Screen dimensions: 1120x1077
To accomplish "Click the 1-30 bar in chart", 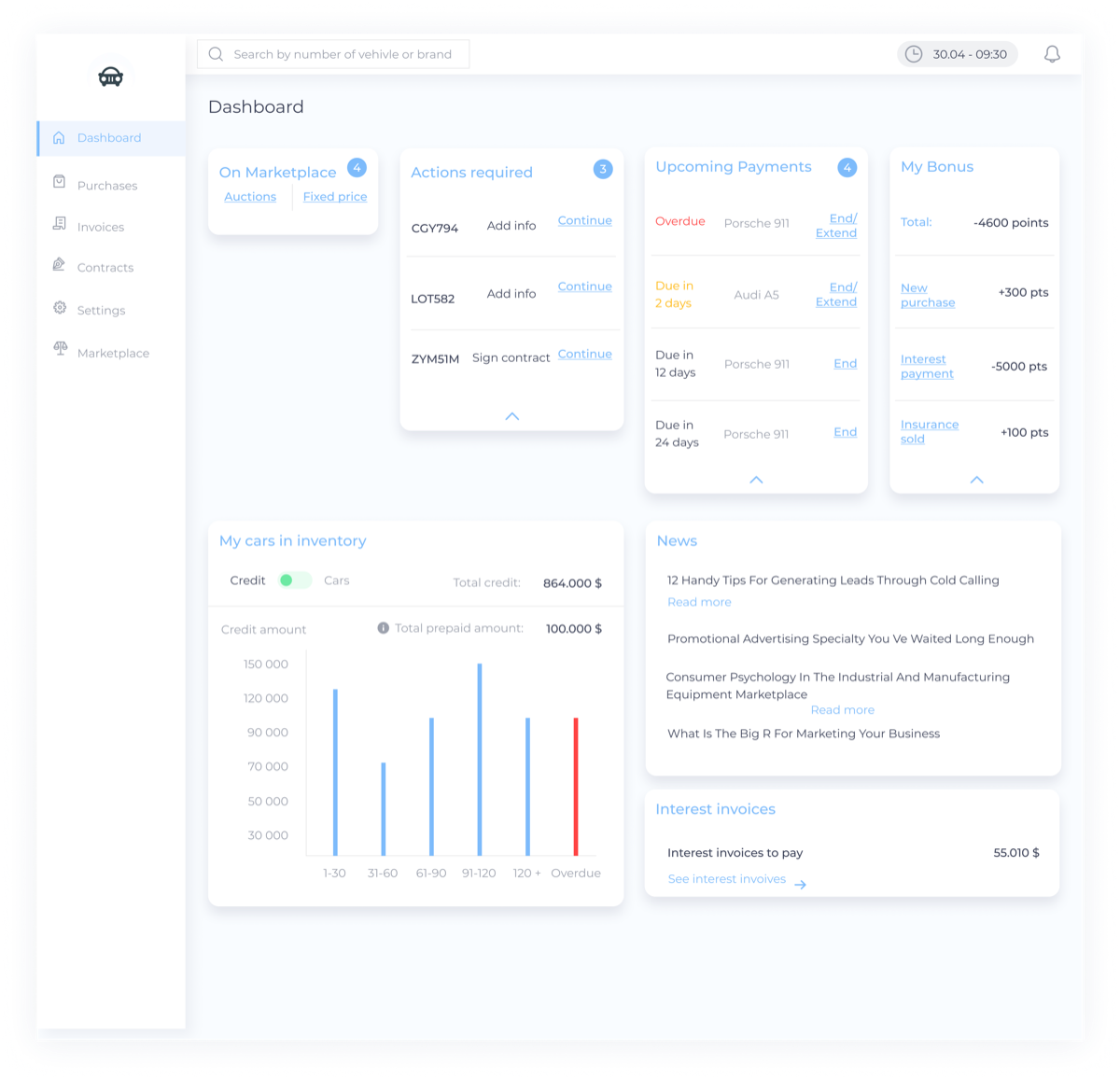I will pos(335,772).
